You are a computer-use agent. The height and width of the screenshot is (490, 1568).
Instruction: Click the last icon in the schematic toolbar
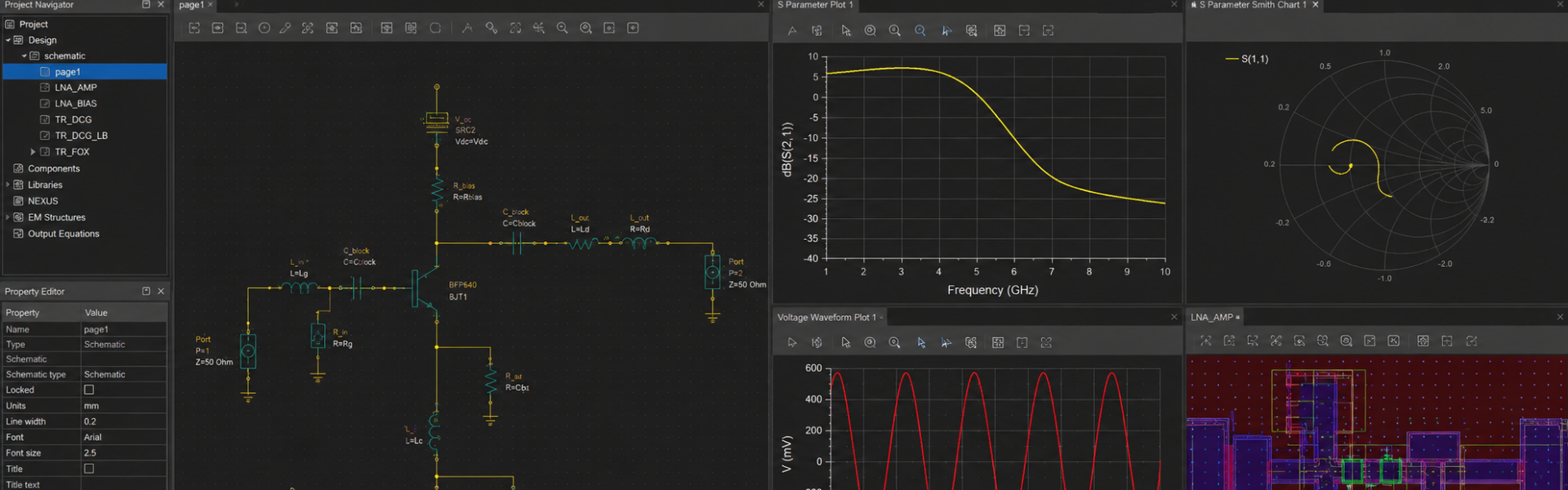coord(633,28)
